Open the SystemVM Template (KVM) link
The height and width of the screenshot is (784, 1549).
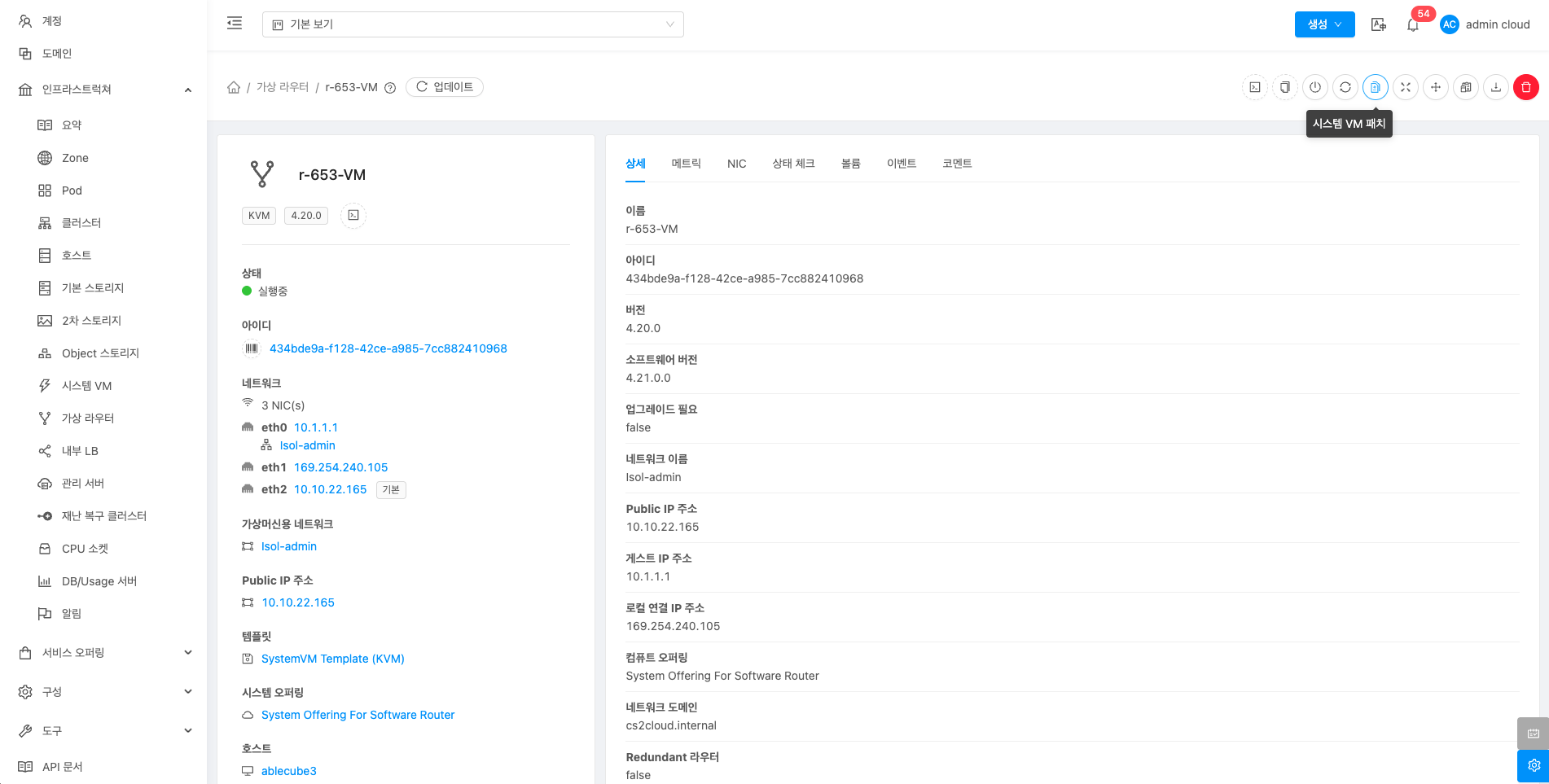pos(332,659)
